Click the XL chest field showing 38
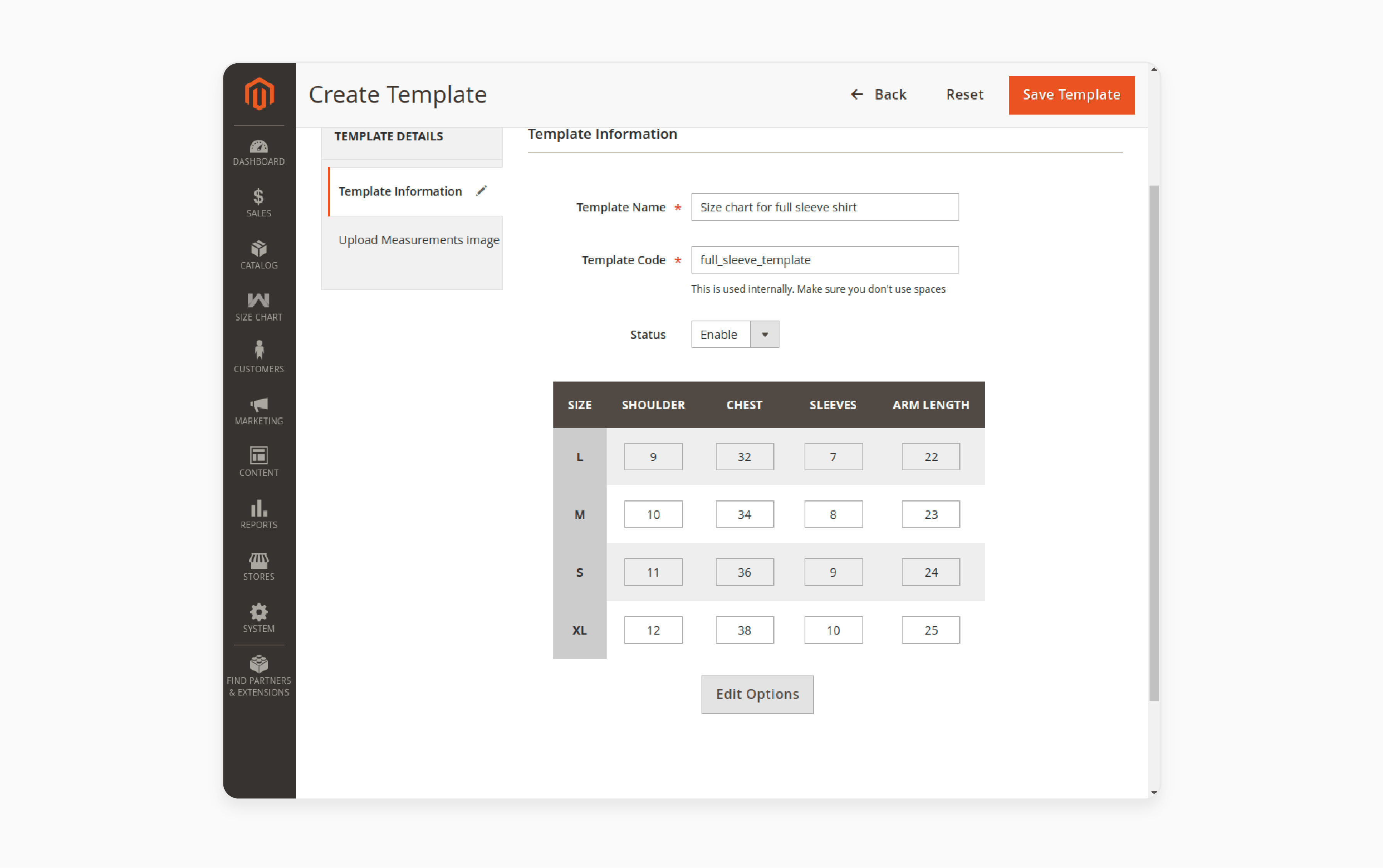Viewport: 1383px width, 868px height. [744, 630]
